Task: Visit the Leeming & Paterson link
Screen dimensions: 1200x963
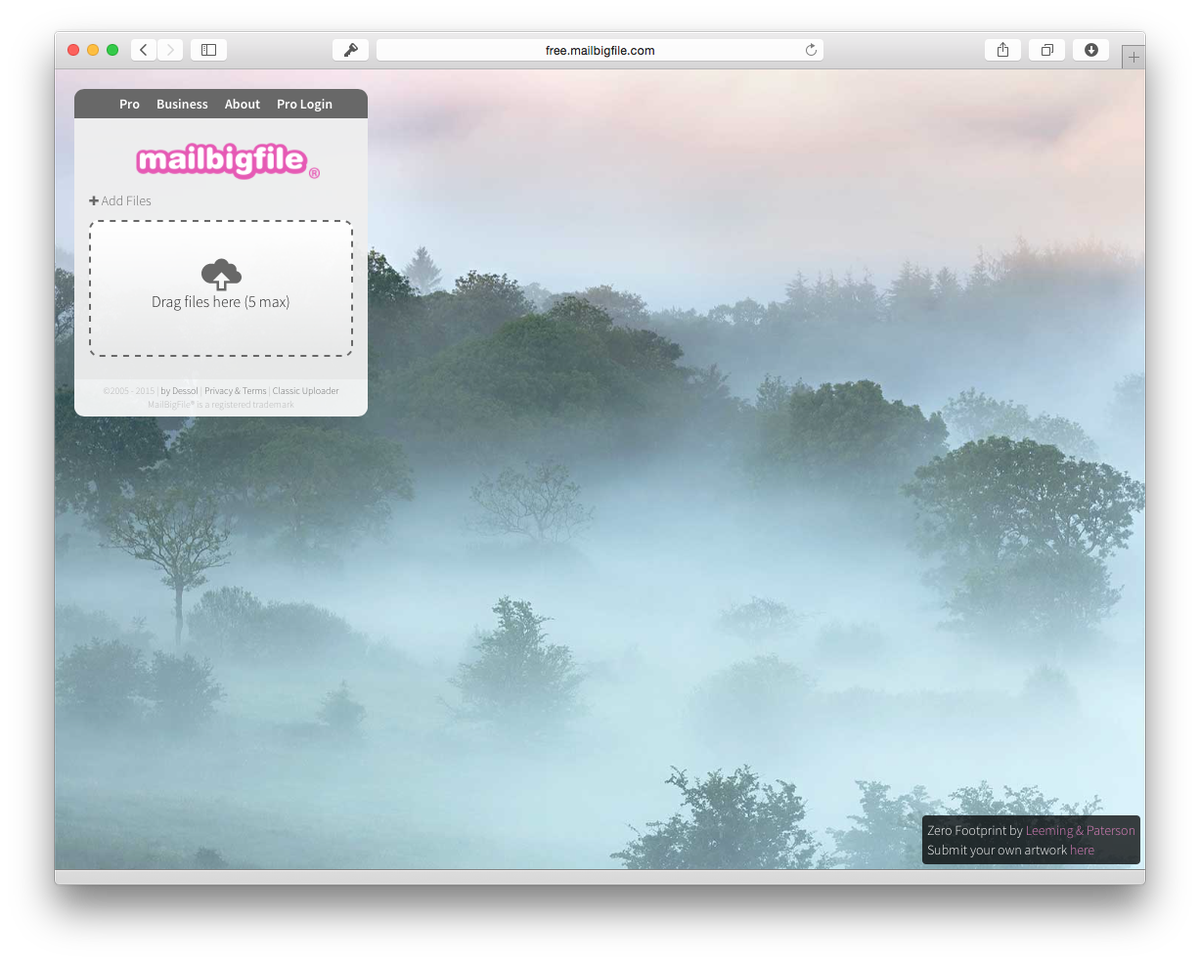Action: (x=1080, y=829)
